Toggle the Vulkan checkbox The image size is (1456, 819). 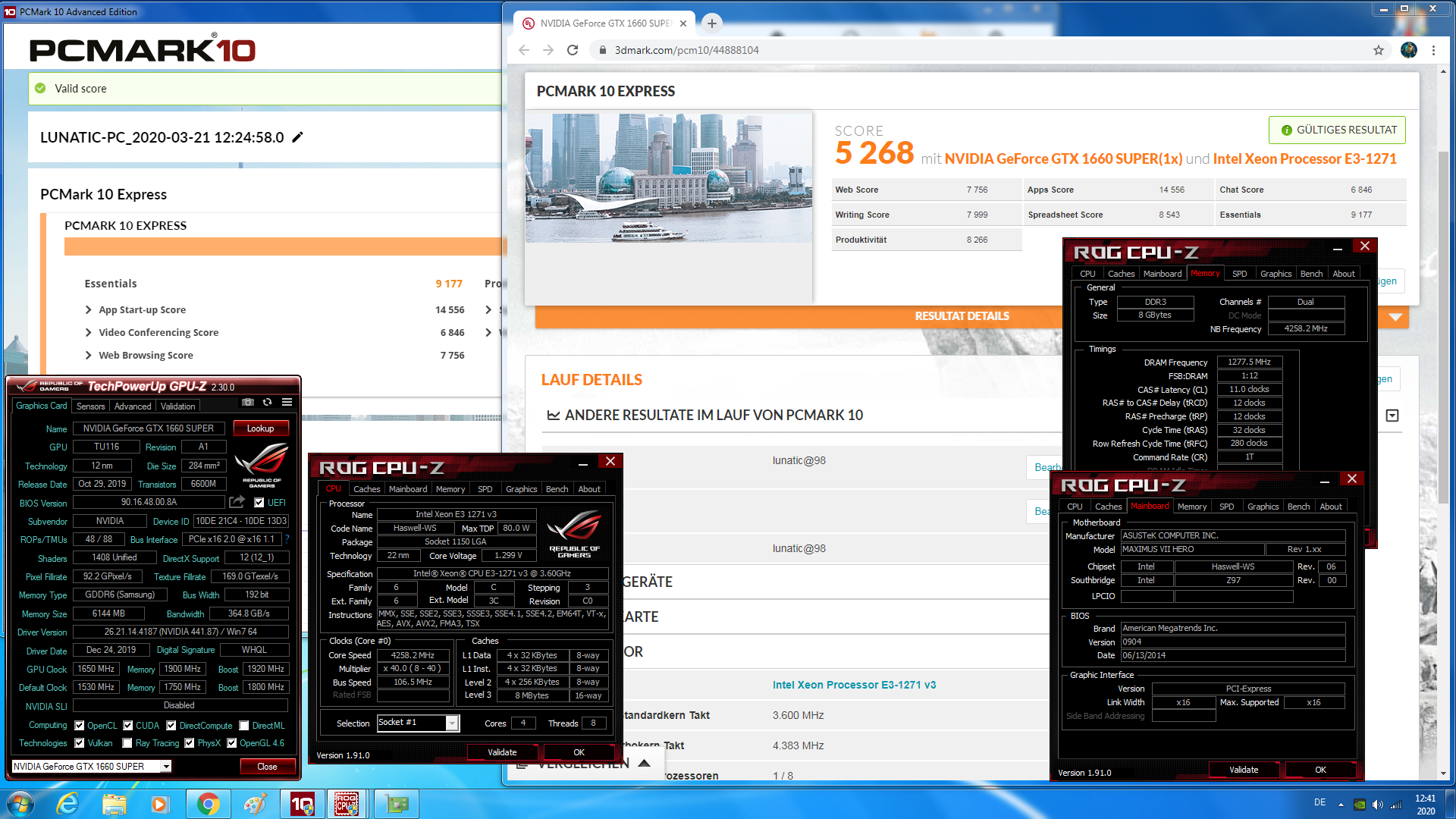tap(80, 743)
